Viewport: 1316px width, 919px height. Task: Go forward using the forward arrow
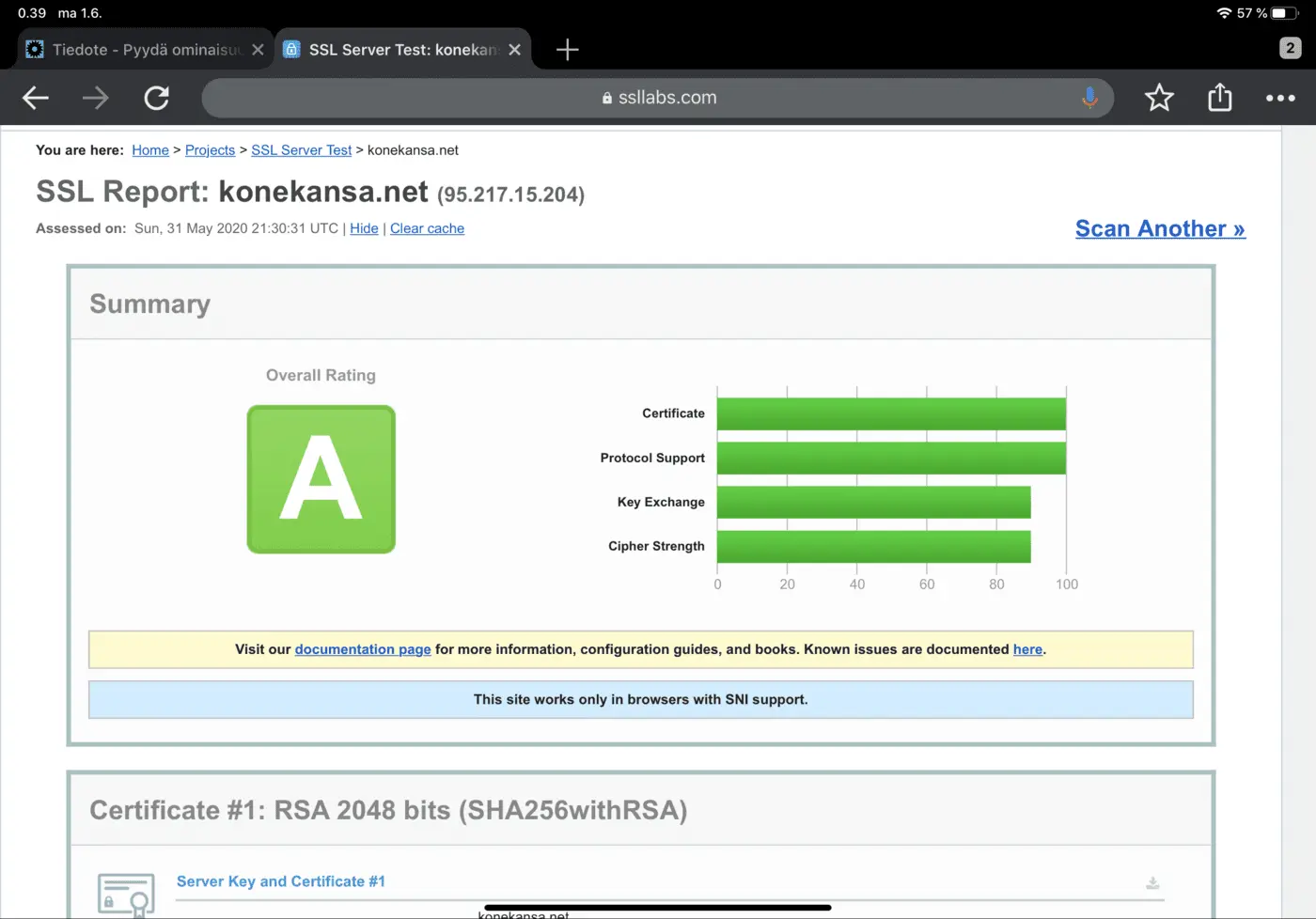(x=96, y=98)
